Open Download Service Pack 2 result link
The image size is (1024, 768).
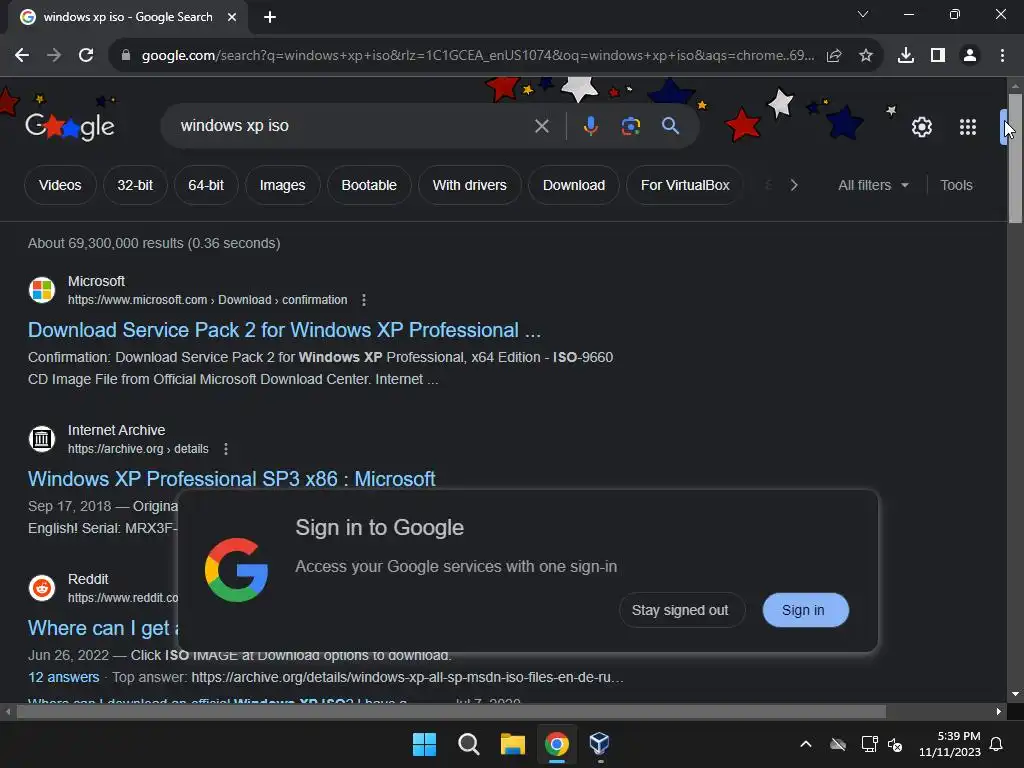[285, 330]
